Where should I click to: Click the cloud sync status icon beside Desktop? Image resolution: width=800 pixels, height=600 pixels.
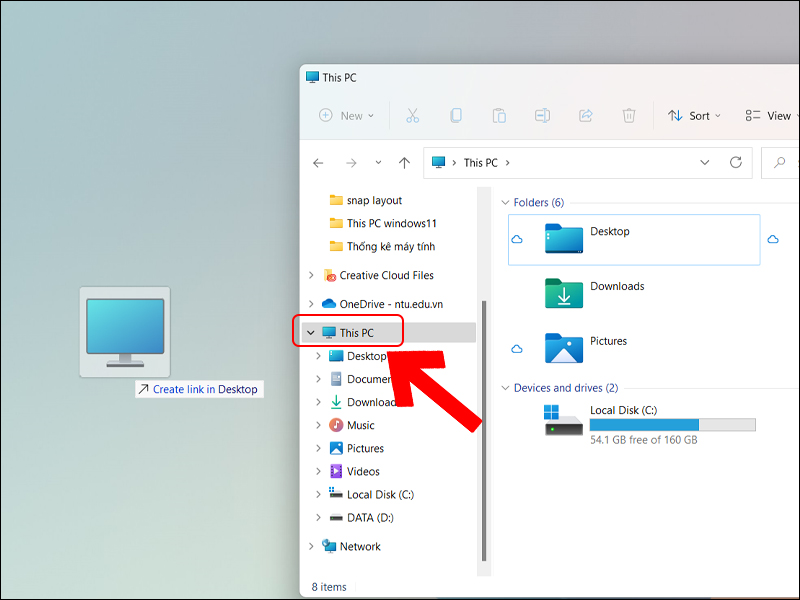(x=516, y=240)
